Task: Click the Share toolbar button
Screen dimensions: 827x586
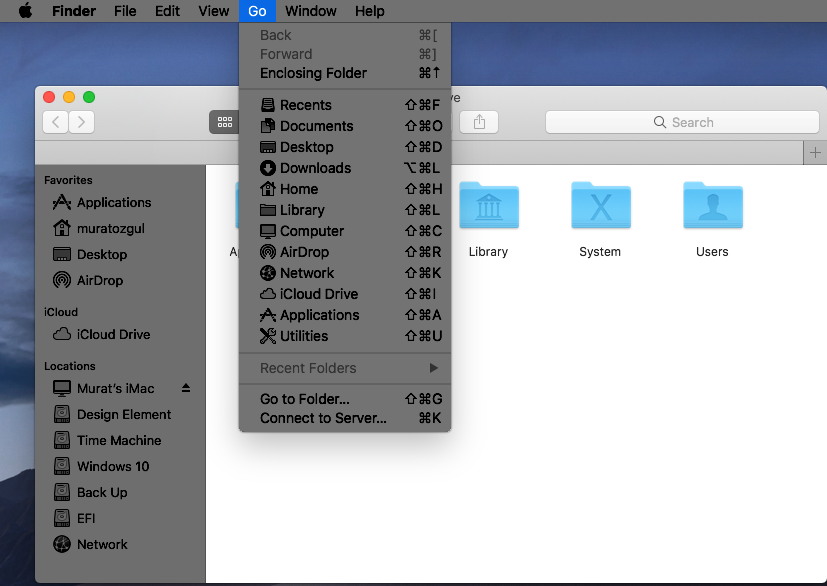Action: point(479,122)
